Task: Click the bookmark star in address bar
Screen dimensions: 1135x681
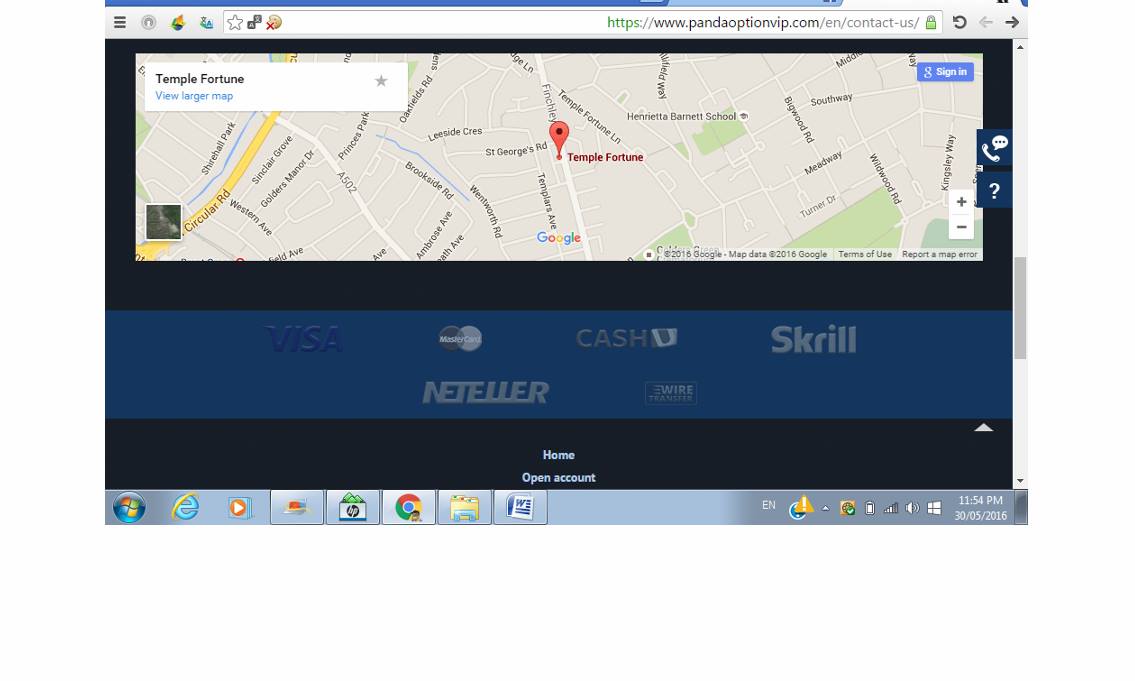Action: [235, 22]
